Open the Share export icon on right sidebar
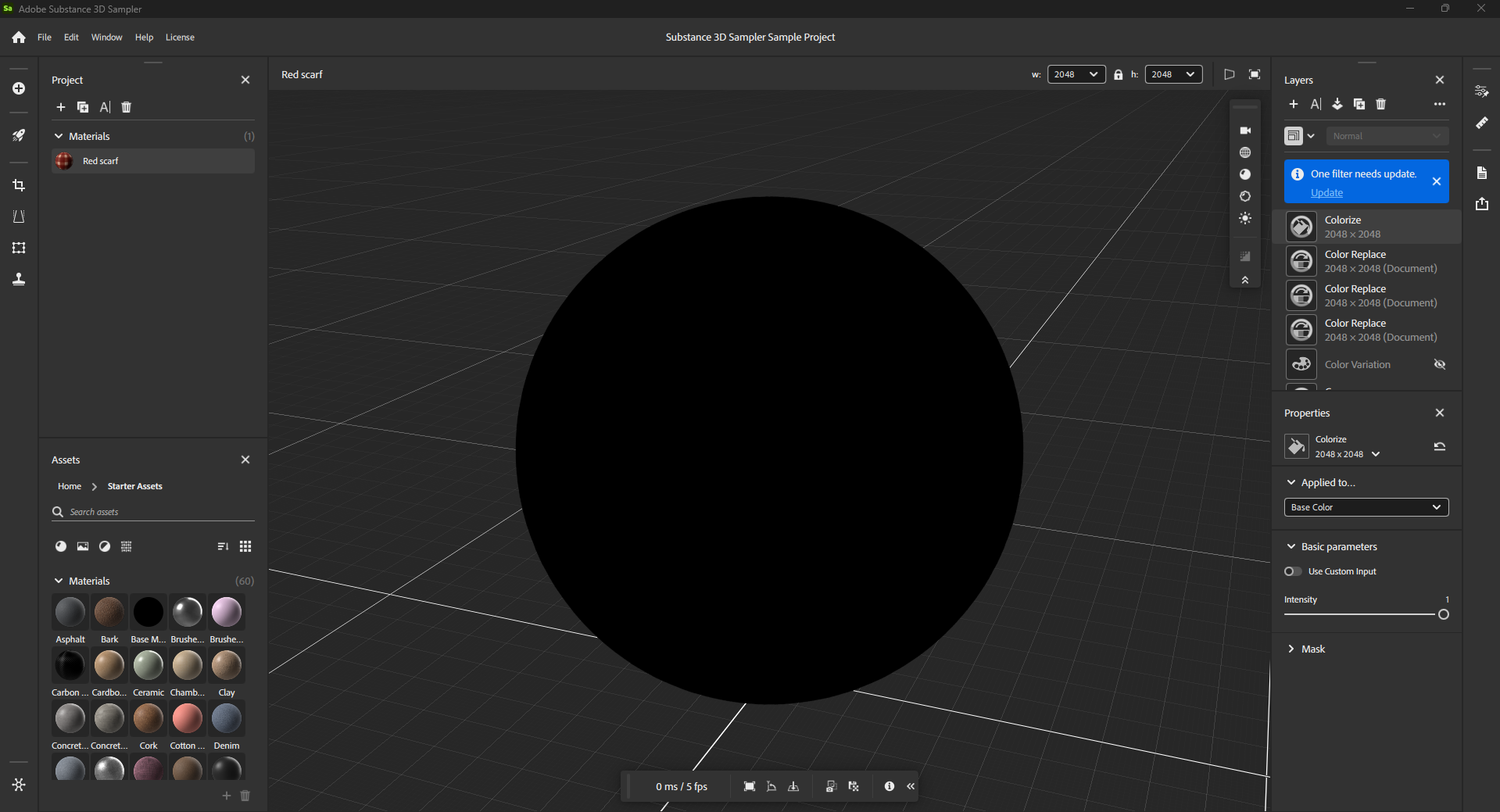The height and width of the screenshot is (812, 1500). point(1482,204)
